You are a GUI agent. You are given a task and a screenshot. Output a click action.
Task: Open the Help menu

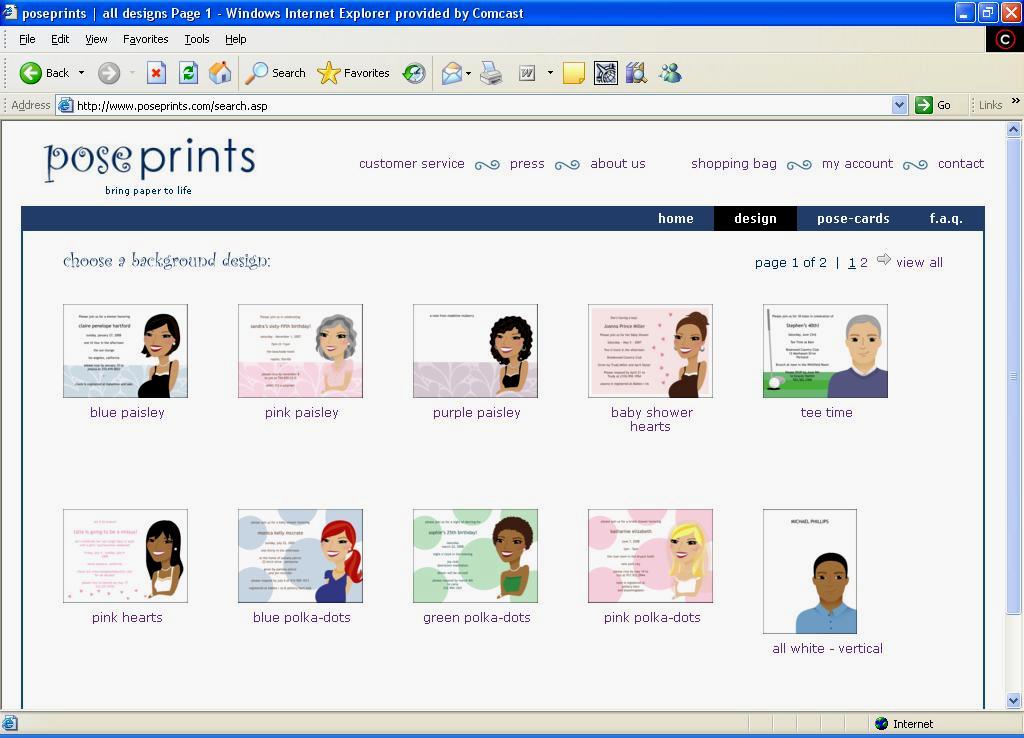236,39
